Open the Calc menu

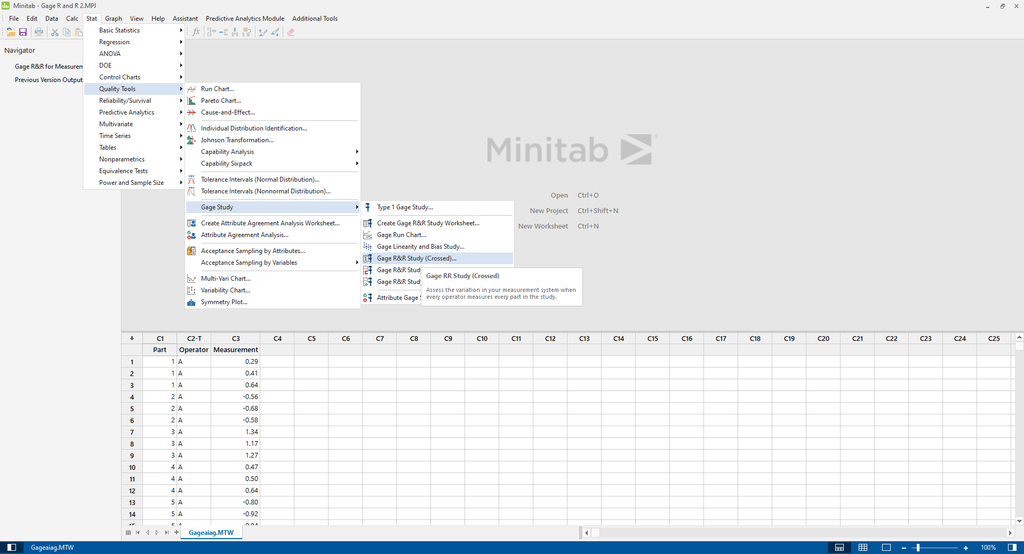[x=72, y=18]
